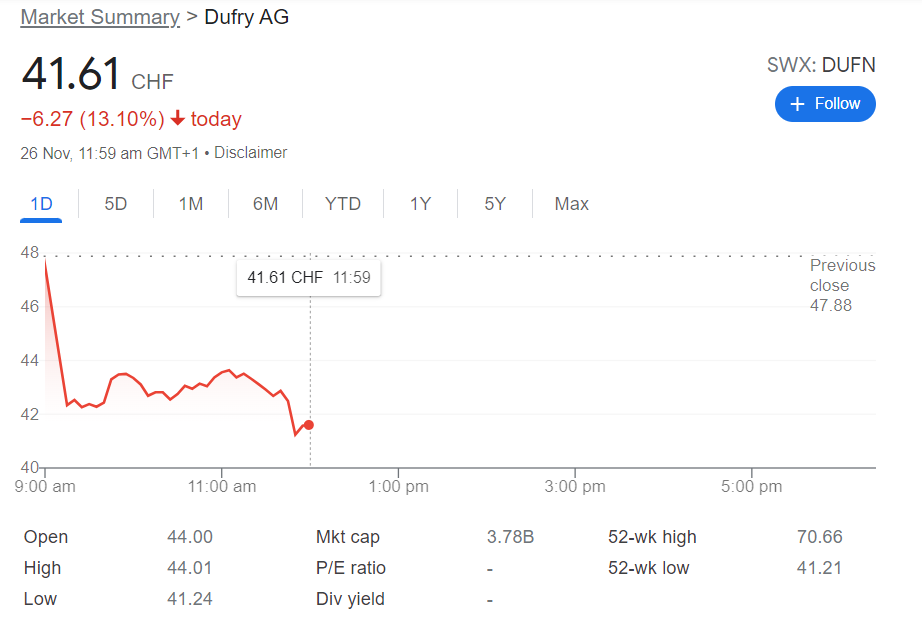This screenshot has height=626, width=922.
Task: View the 5Y stock performance
Action: (x=493, y=203)
